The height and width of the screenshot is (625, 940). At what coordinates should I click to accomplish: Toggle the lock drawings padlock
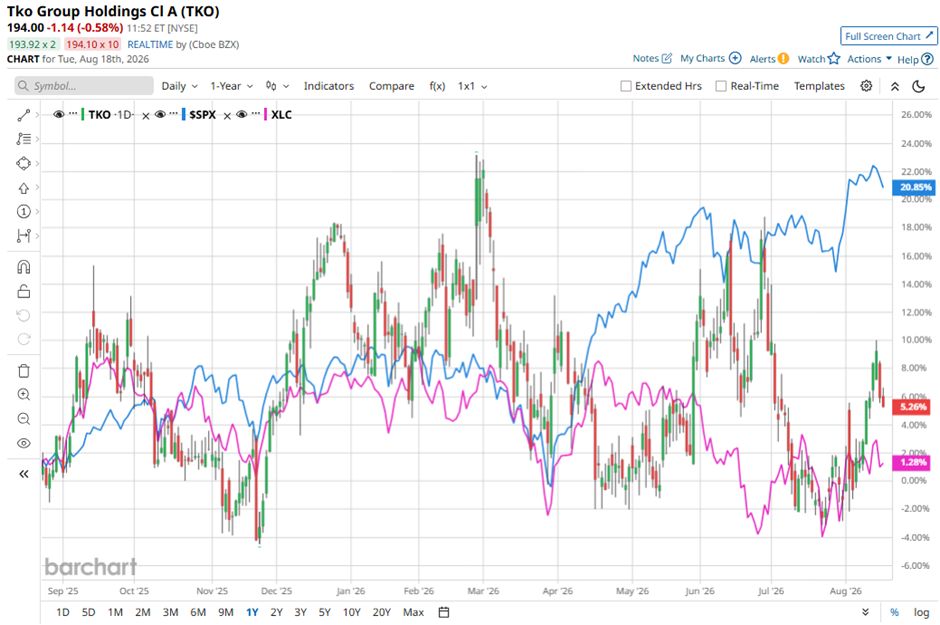click(x=23, y=291)
